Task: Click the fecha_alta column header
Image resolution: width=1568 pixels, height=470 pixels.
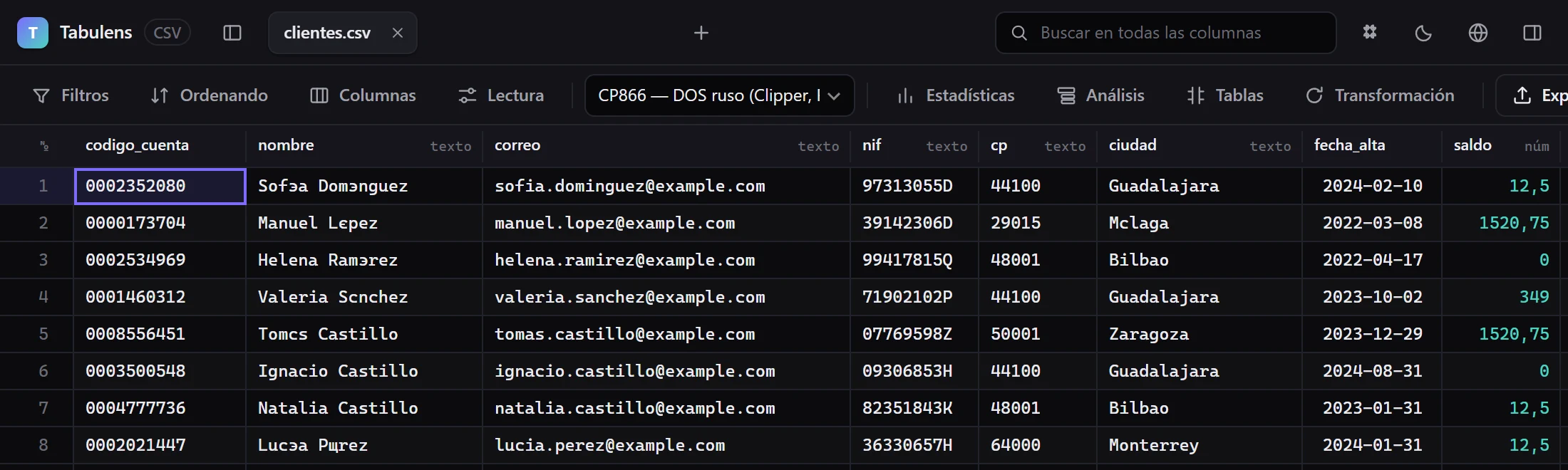Action: click(x=1372, y=145)
